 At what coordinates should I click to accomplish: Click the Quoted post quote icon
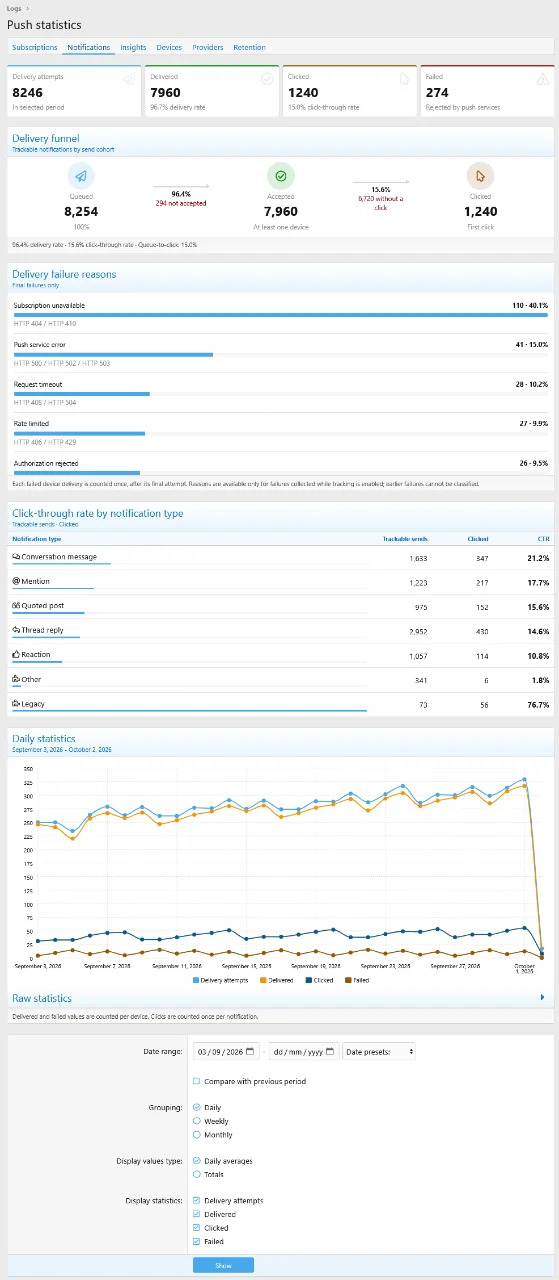click(16, 606)
